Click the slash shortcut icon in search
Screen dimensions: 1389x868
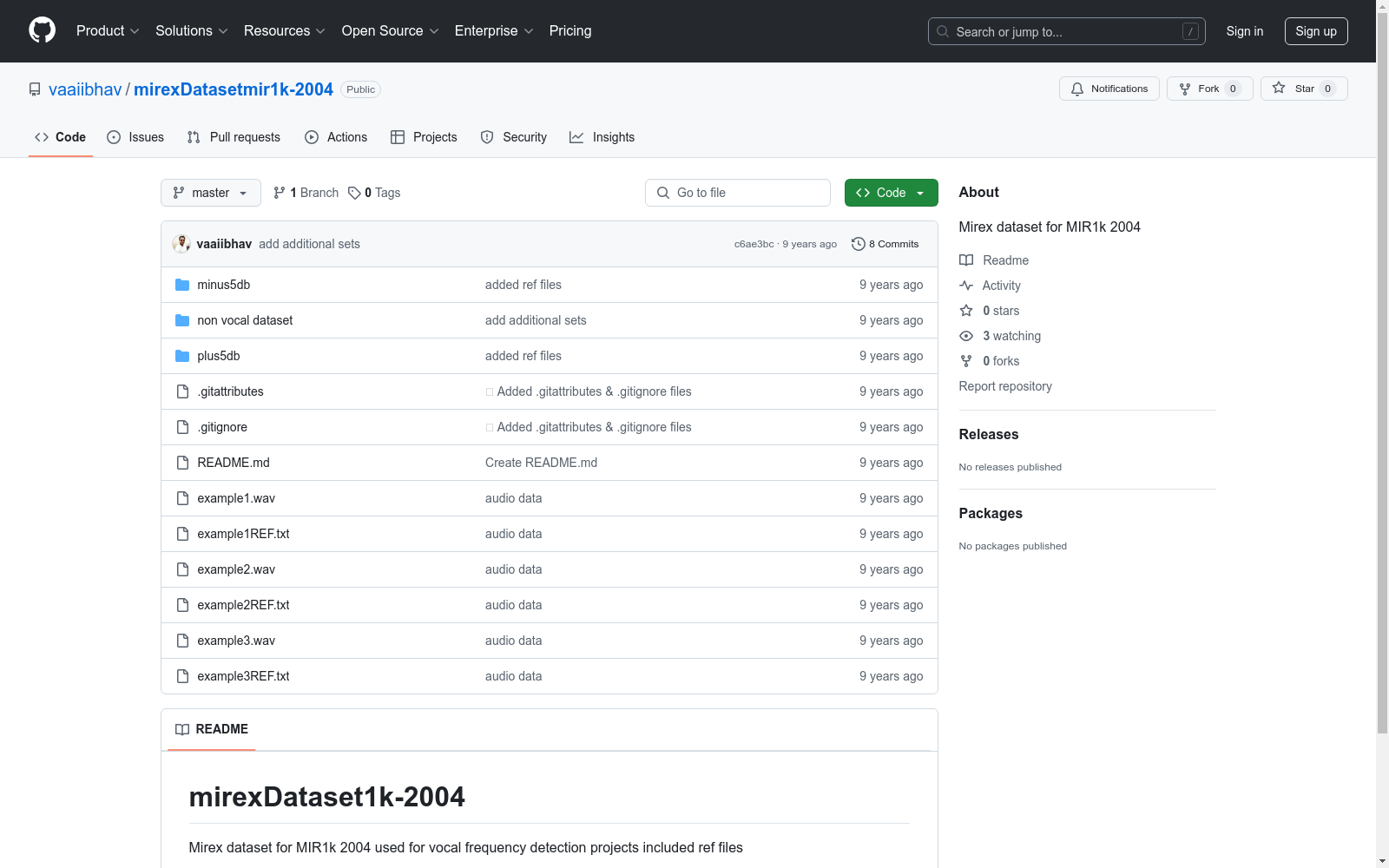[x=1190, y=31]
